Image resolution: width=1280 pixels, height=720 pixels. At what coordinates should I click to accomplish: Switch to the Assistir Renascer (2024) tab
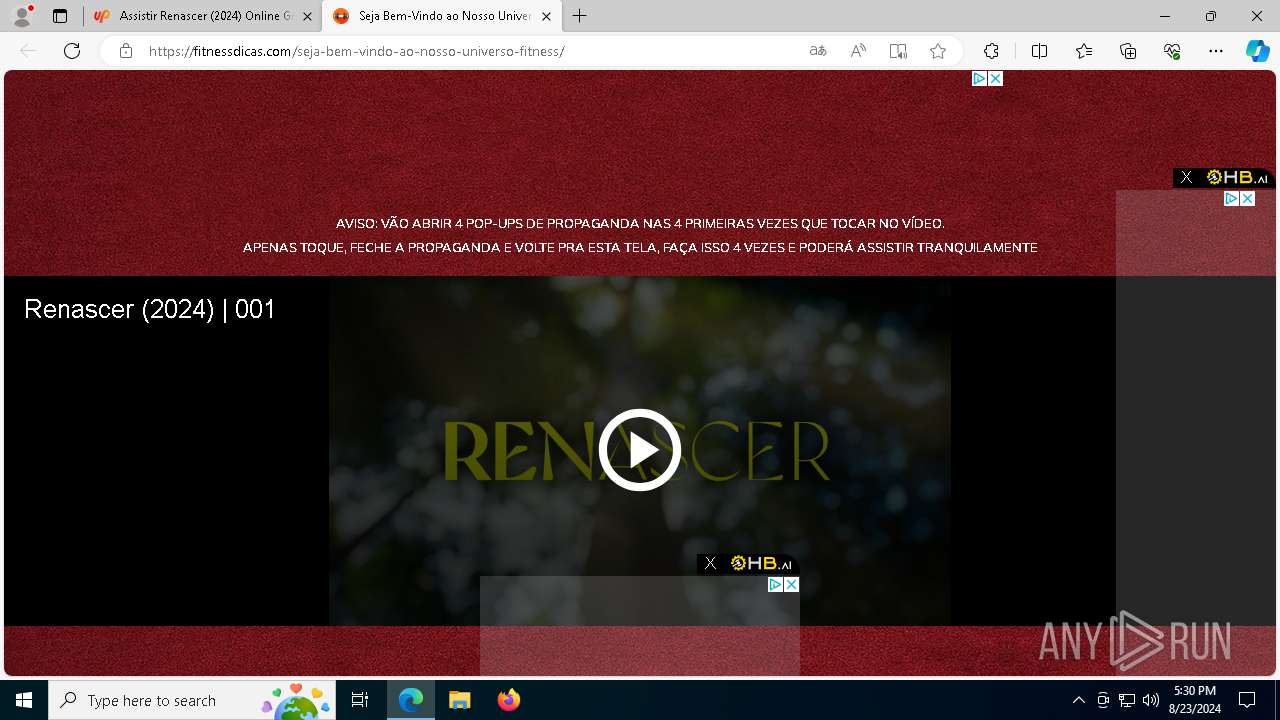coord(203,16)
